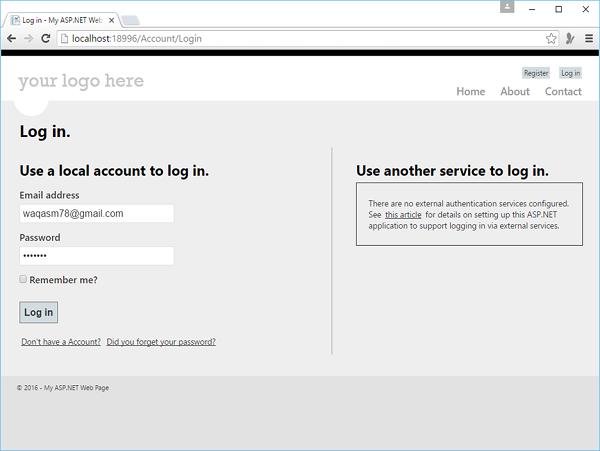Reload the page with refresh icon
The image size is (600, 451).
(48, 38)
